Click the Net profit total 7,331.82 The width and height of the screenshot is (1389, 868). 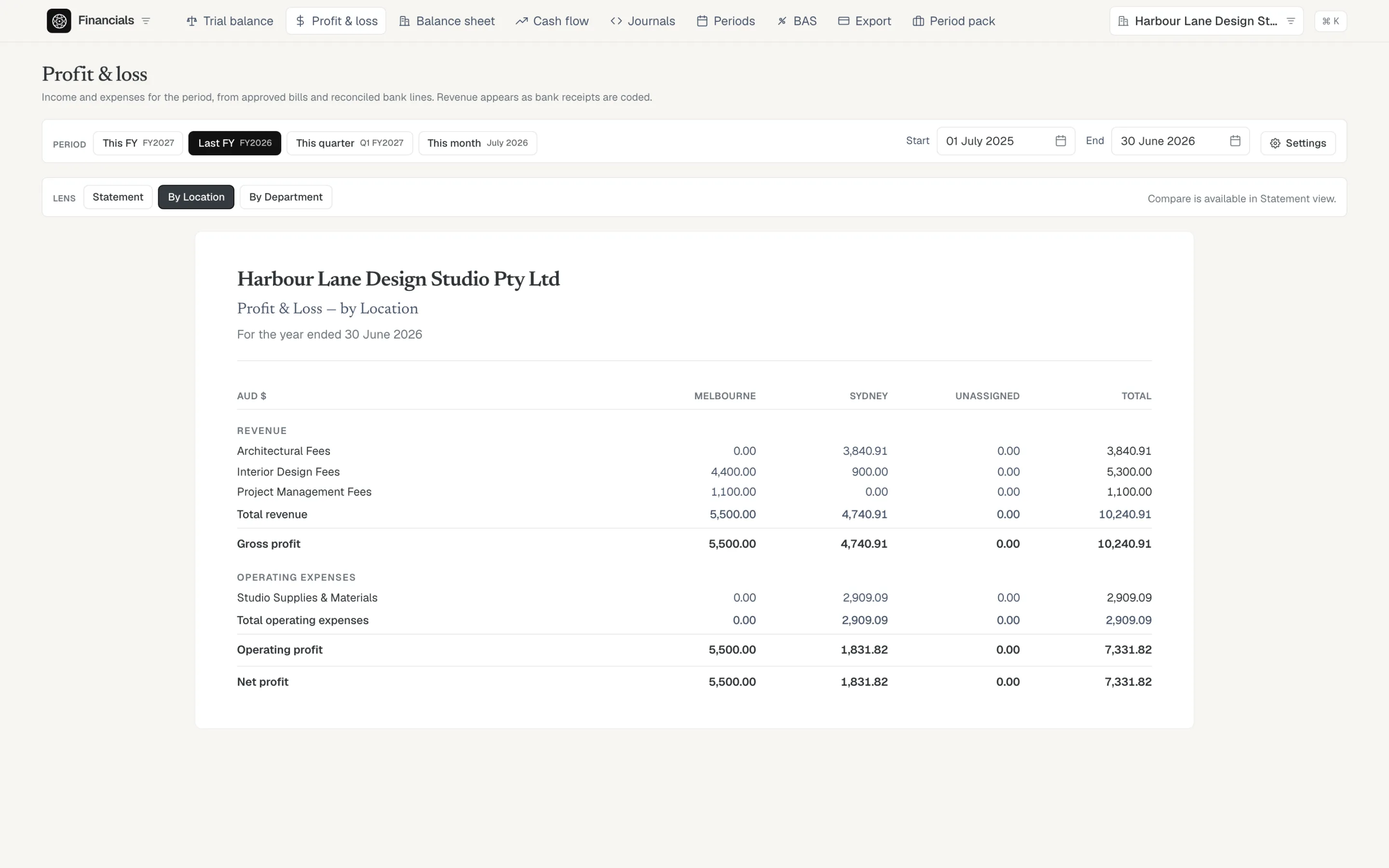point(1128,682)
